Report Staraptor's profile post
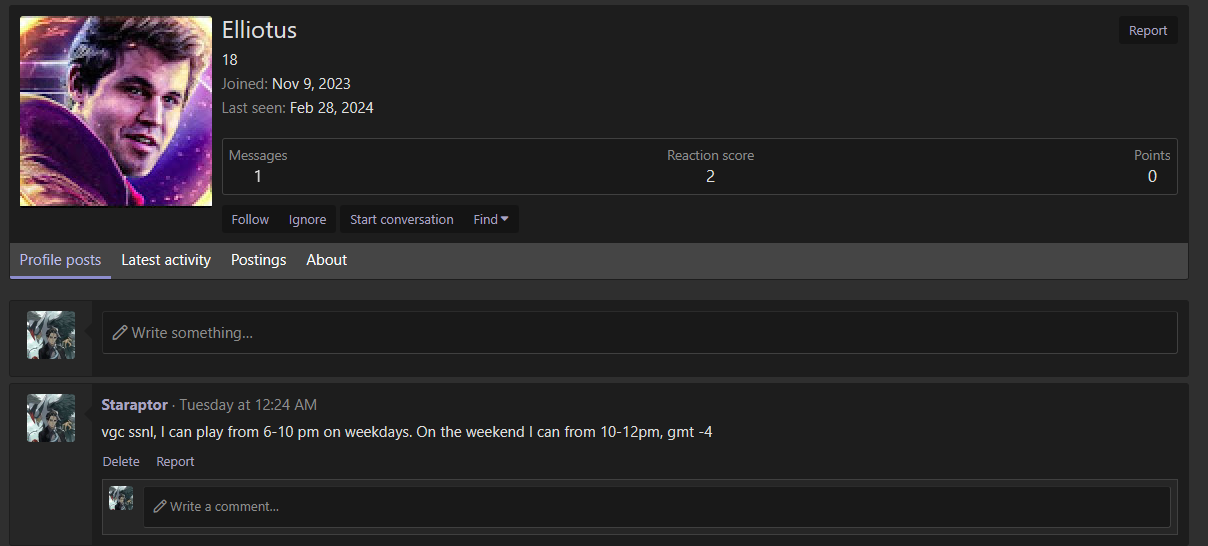This screenshot has height=546, width=1208. click(175, 462)
